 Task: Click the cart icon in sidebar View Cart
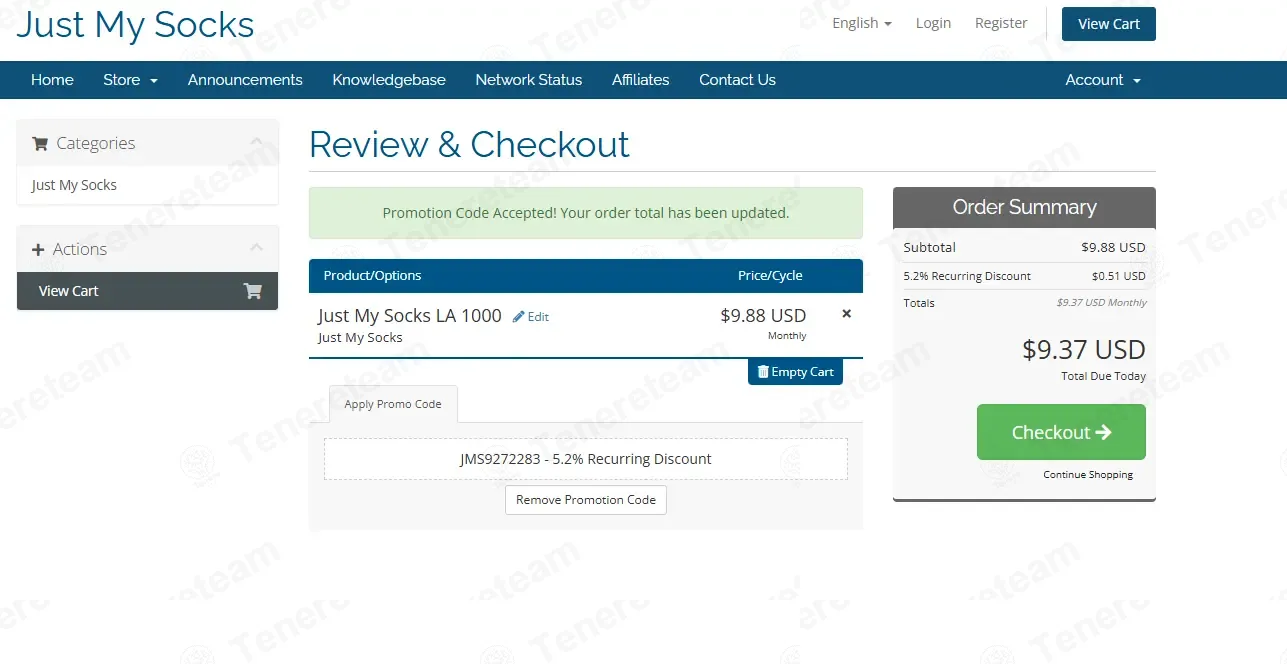252,291
